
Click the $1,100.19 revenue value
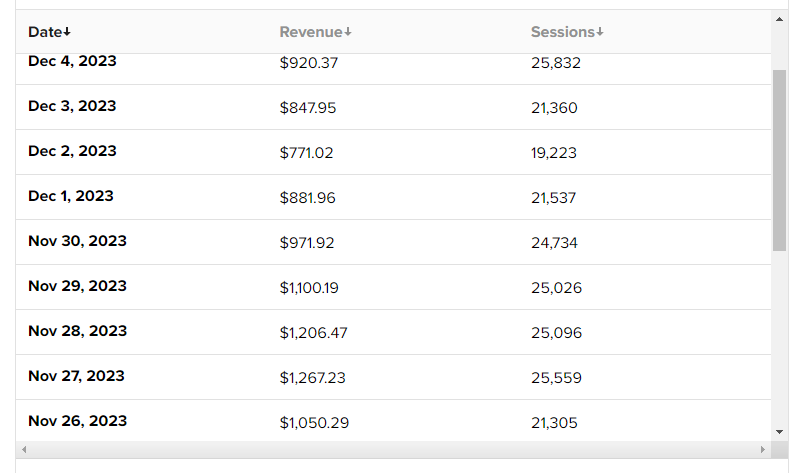pyautogui.click(x=309, y=288)
